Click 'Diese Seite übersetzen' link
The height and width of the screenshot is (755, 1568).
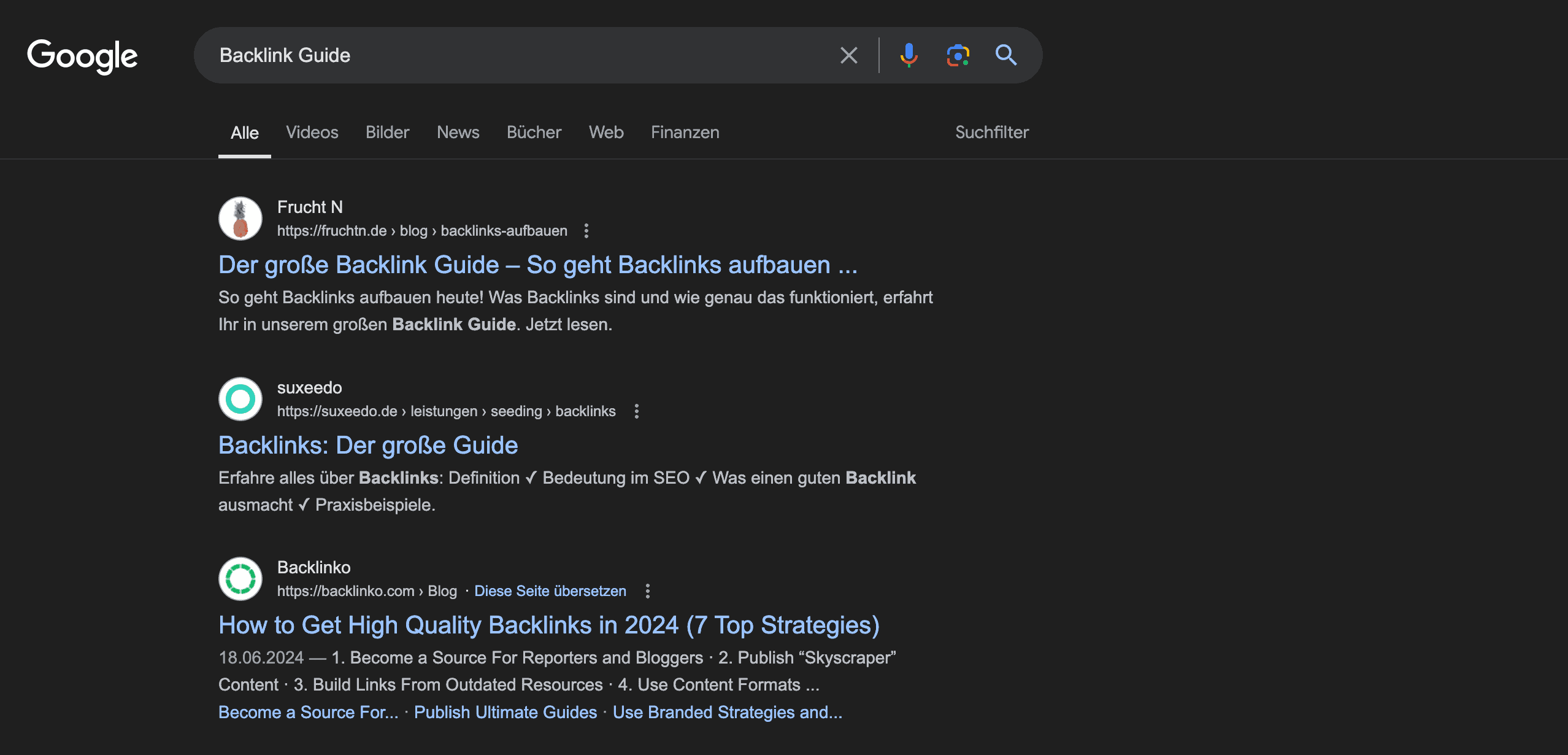550,591
